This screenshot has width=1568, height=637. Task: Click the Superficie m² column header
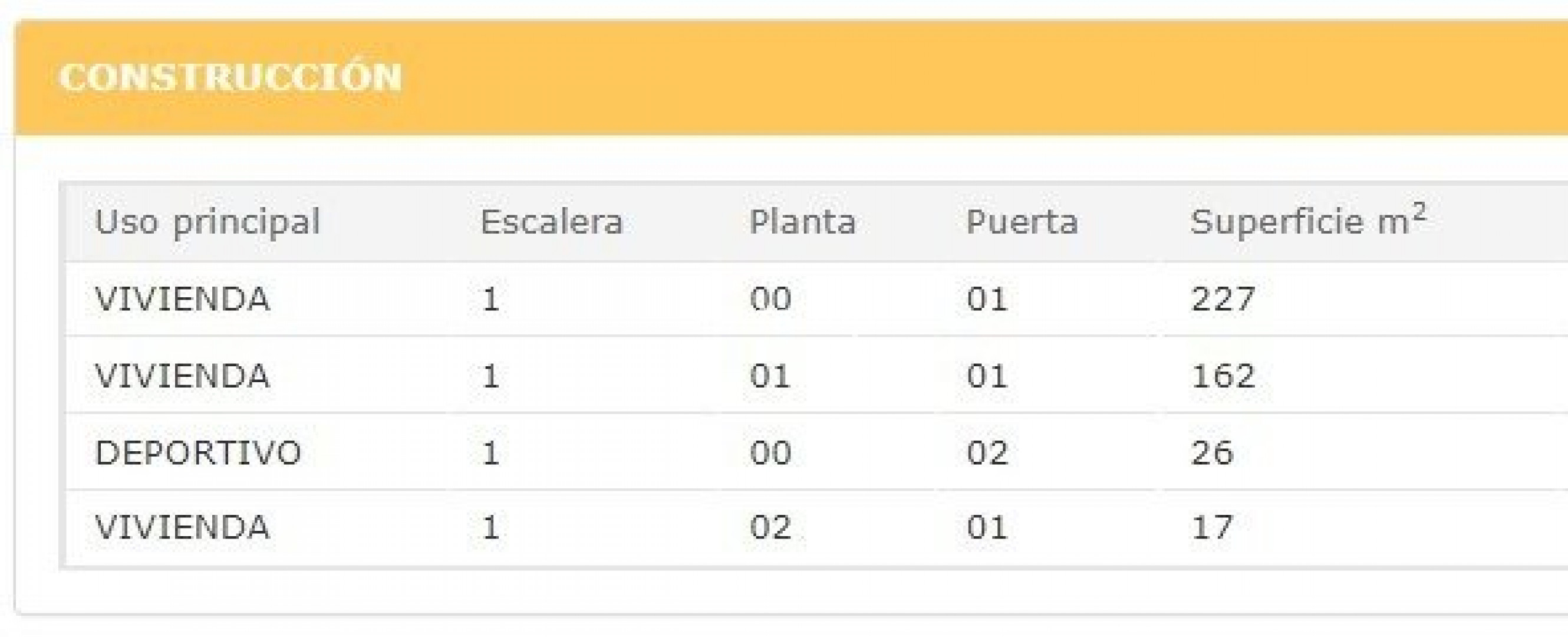point(1307,221)
